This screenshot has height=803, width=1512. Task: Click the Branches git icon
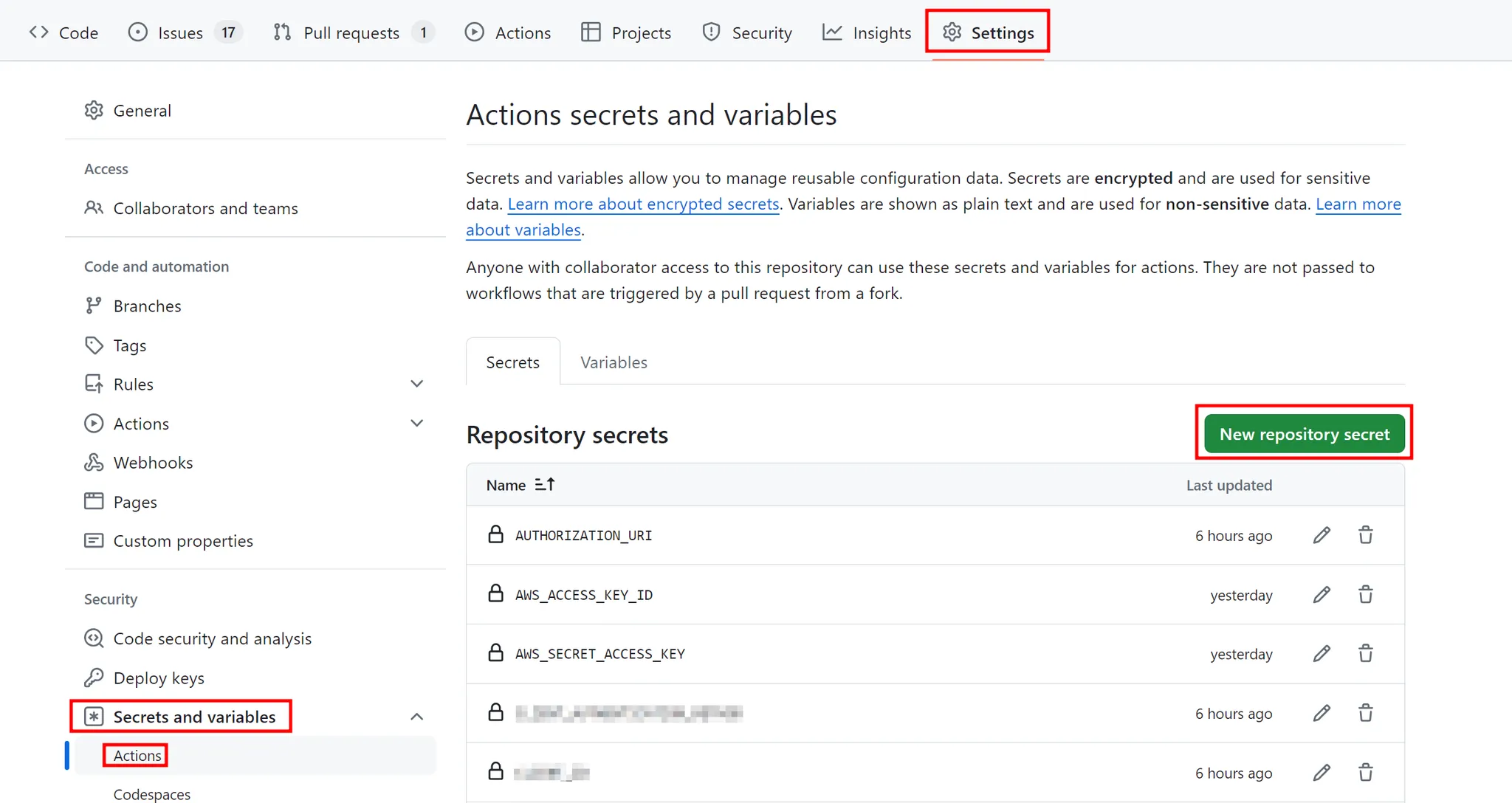pyautogui.click(x=94, y=306)
